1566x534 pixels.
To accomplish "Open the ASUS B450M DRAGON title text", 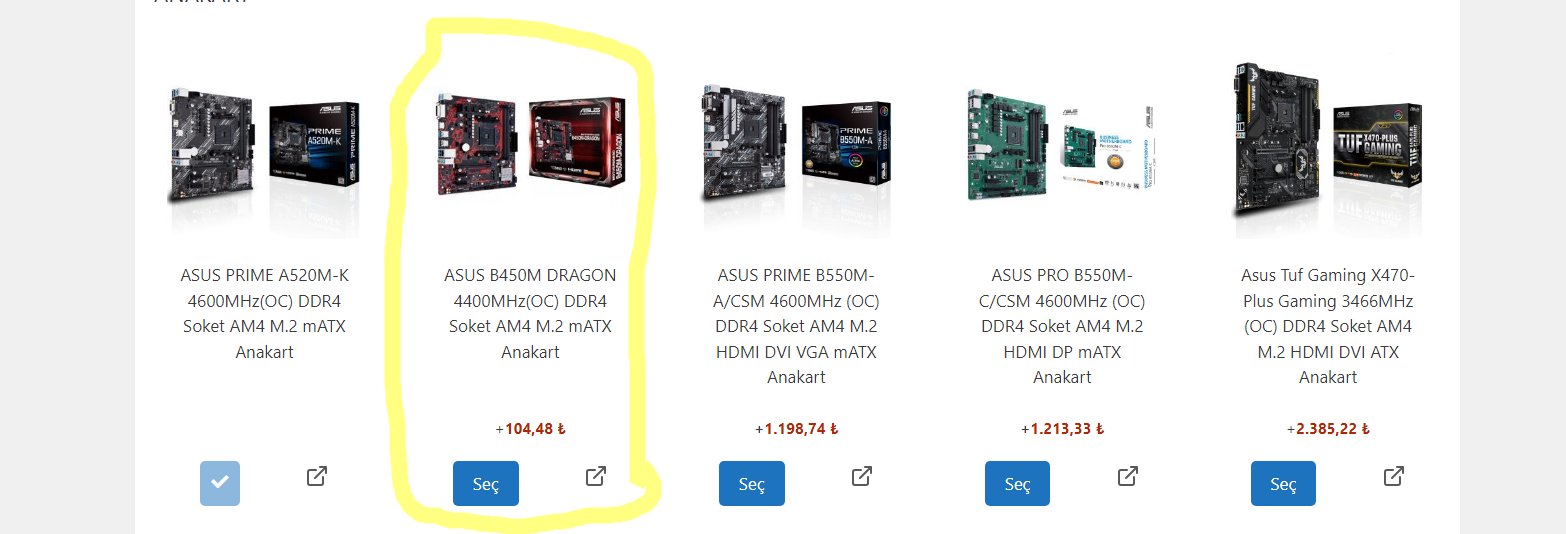I will coord(530,313).
